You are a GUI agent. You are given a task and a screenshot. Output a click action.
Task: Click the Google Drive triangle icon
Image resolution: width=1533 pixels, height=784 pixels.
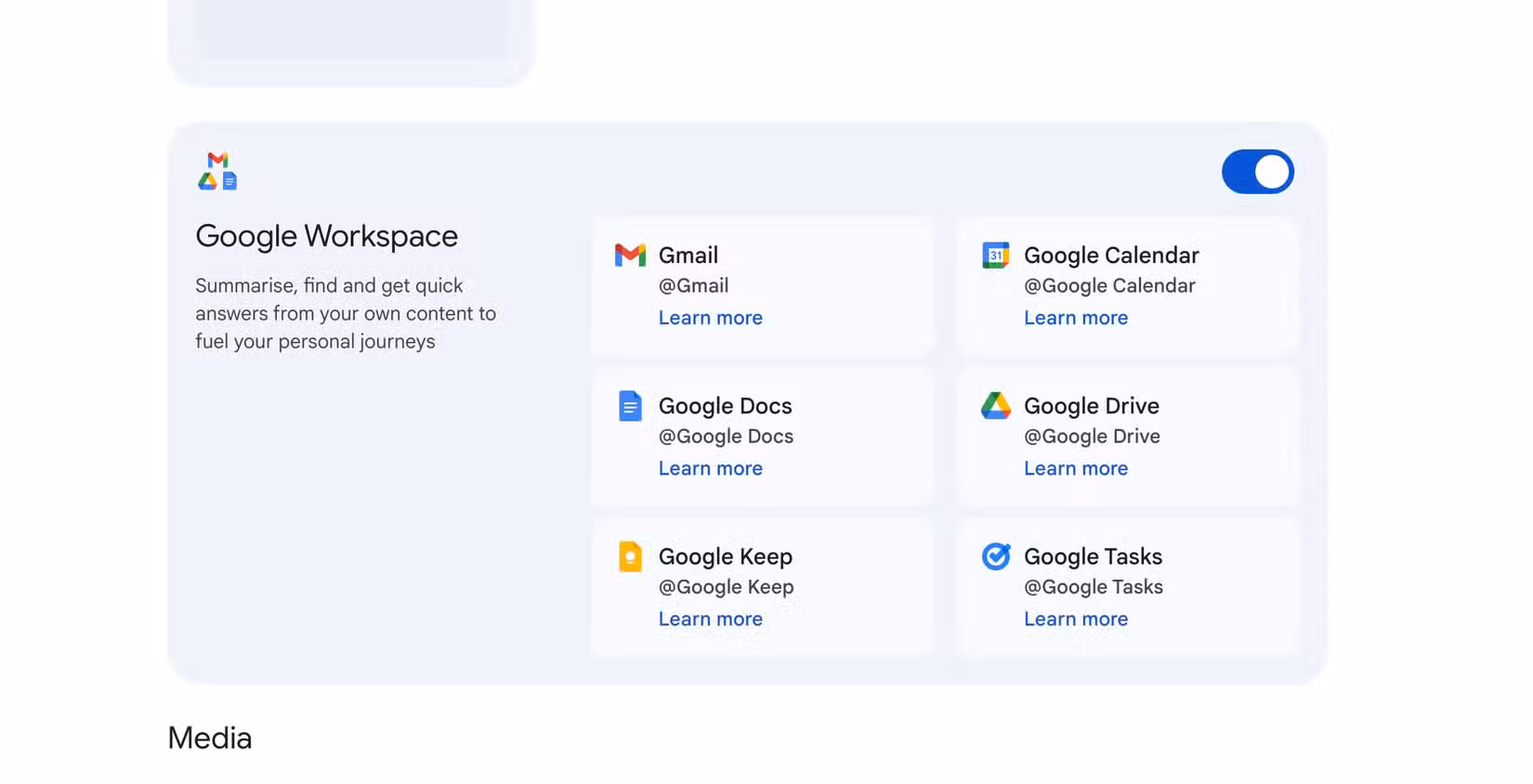point(996,405)
